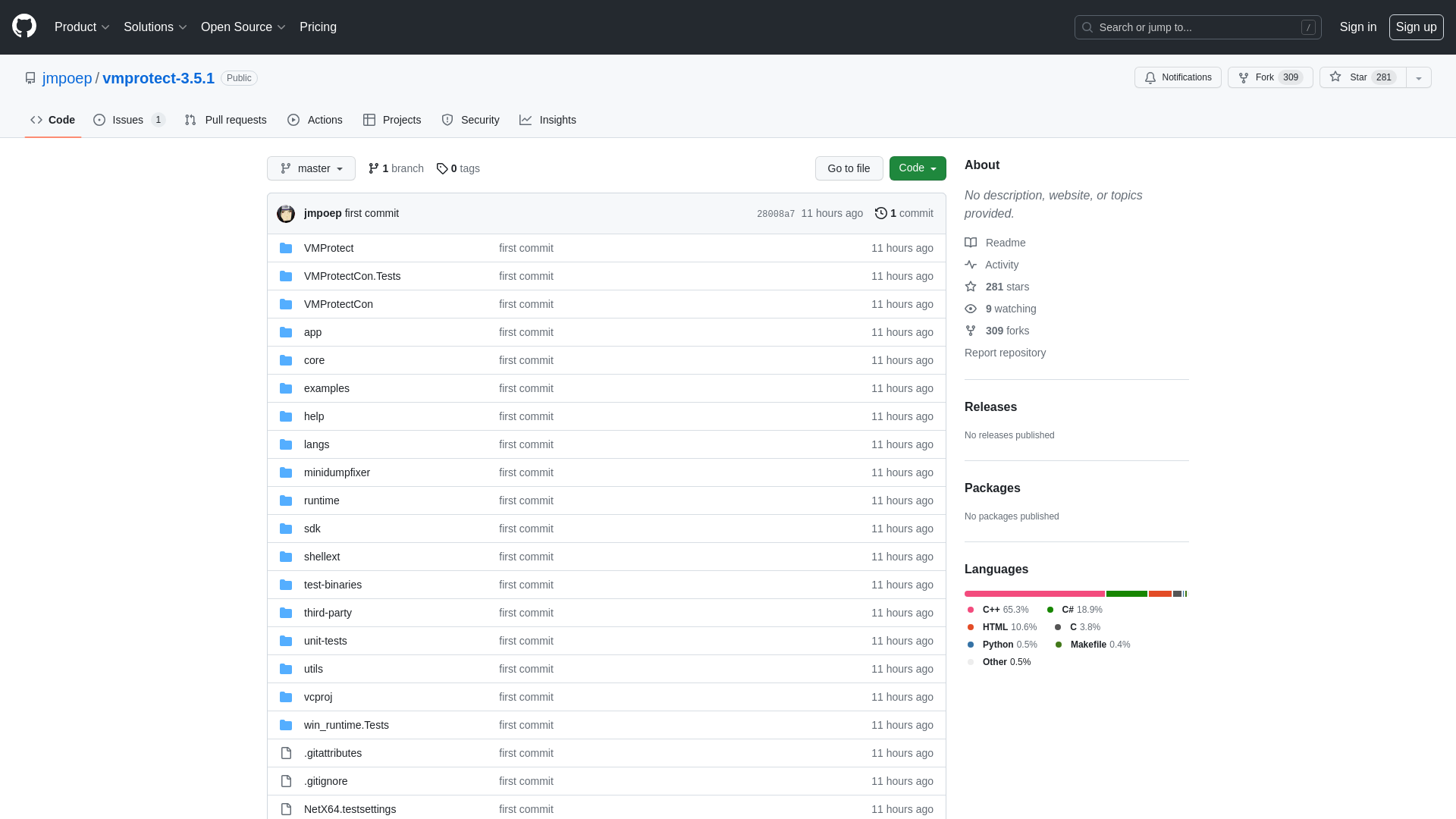
Task: Click the folder icon beside runtime
Action: (x=286, y=500)
